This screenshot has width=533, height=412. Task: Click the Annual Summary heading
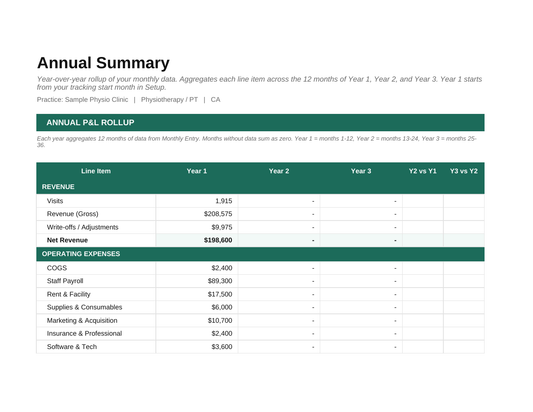103,63
